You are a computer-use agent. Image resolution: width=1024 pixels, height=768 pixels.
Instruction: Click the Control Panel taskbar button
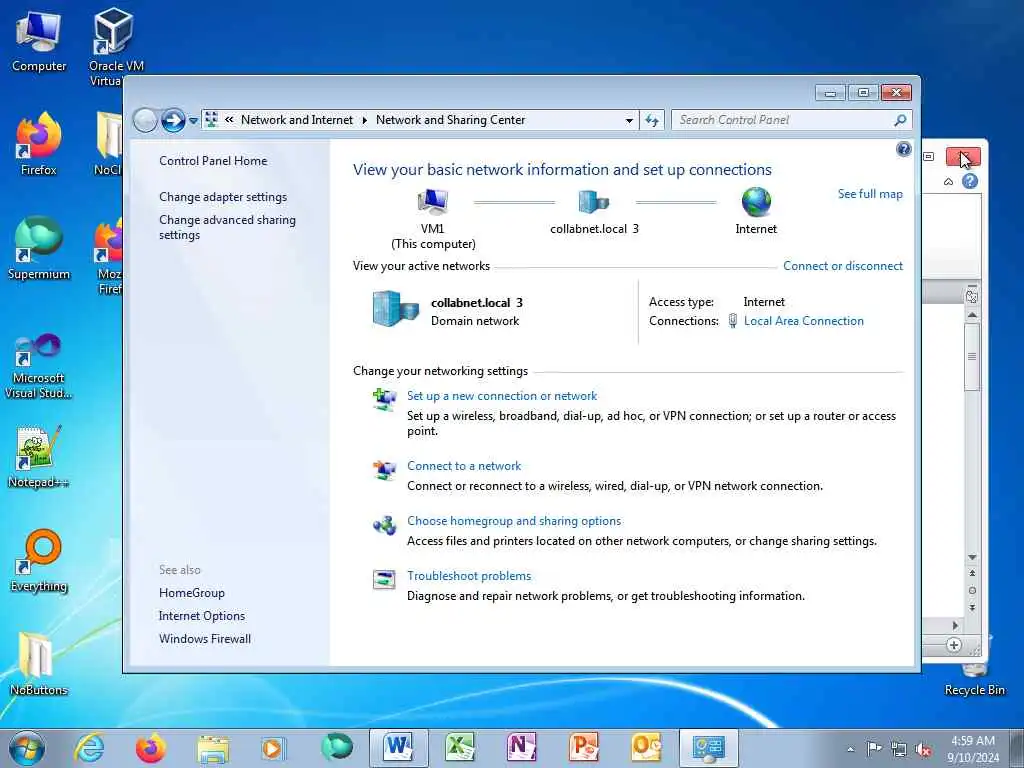point(709,748)
